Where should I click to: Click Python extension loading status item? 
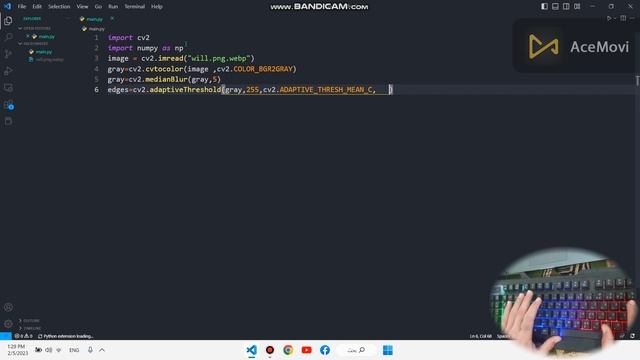(65, 336)
